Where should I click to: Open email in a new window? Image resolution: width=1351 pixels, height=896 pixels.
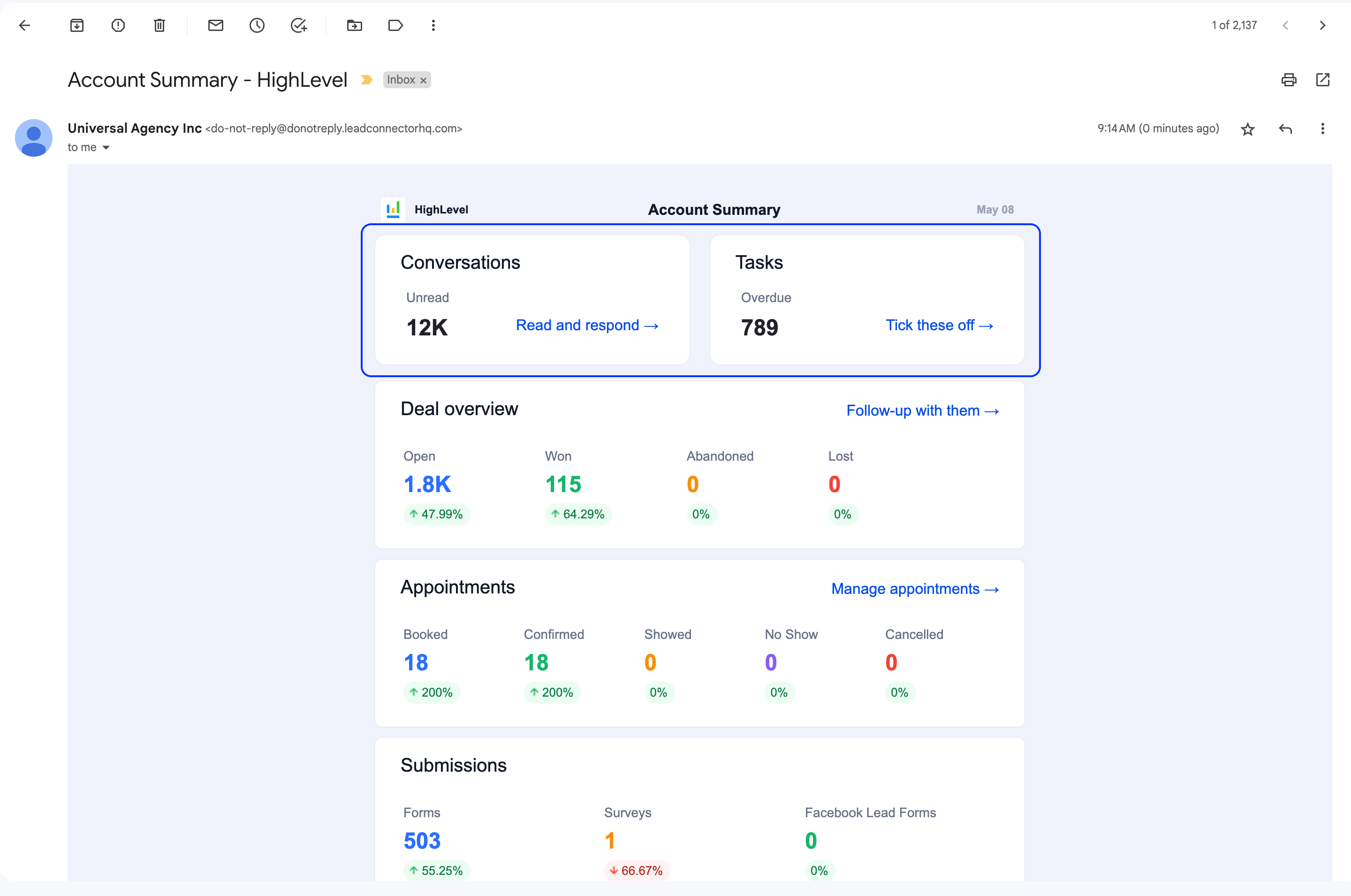coord(1322,80)
